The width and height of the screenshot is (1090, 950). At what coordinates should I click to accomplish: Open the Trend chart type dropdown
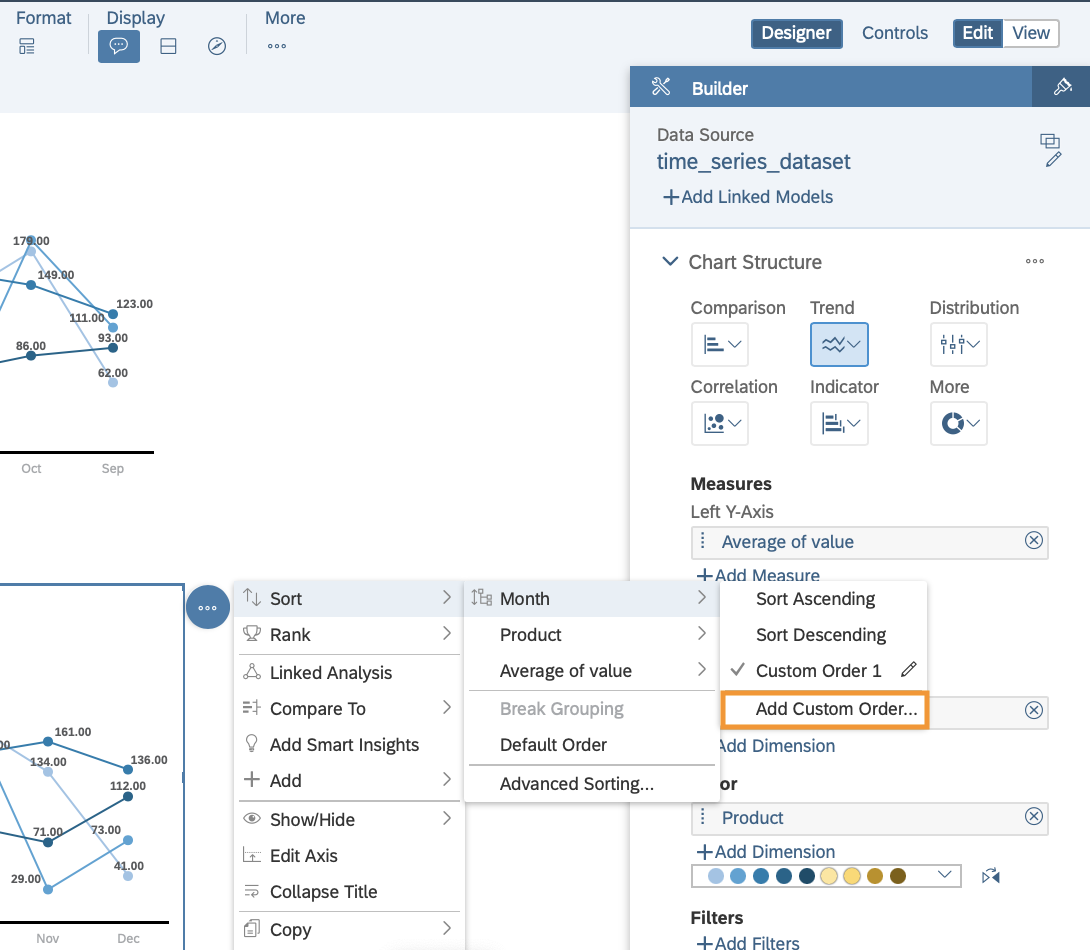[838, 344]
